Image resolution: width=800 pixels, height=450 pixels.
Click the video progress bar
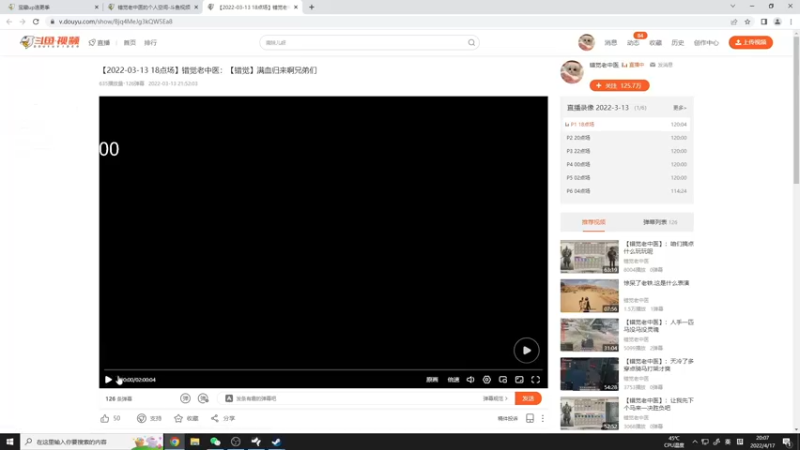[x=323, y=369]
